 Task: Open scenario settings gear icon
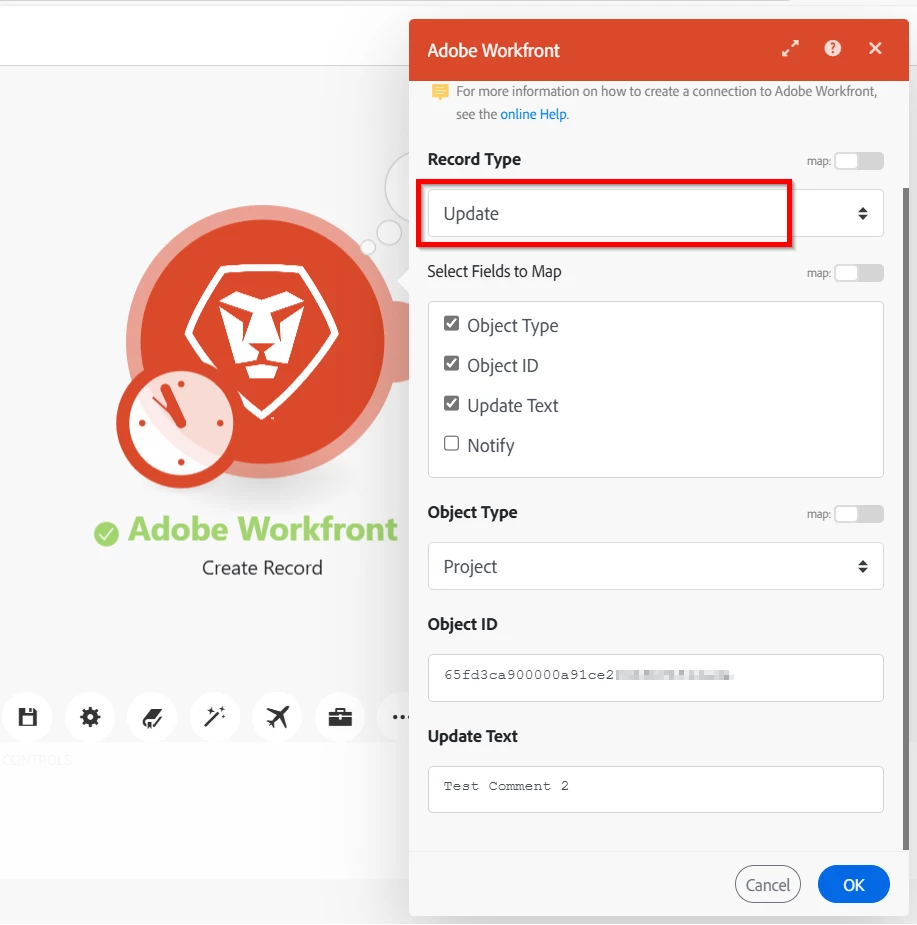tap(90, 717)
